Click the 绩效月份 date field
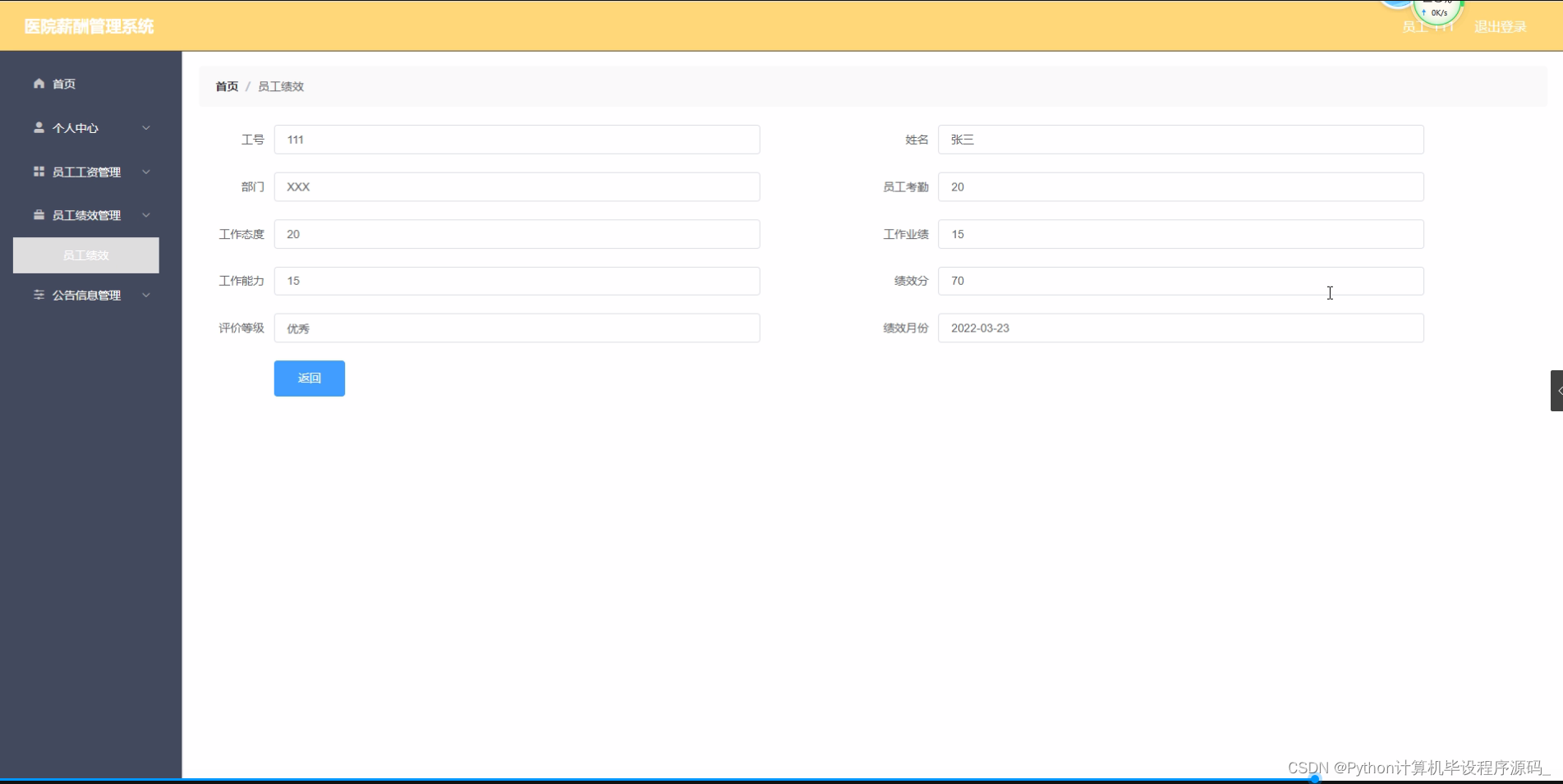 point(1180,328)
